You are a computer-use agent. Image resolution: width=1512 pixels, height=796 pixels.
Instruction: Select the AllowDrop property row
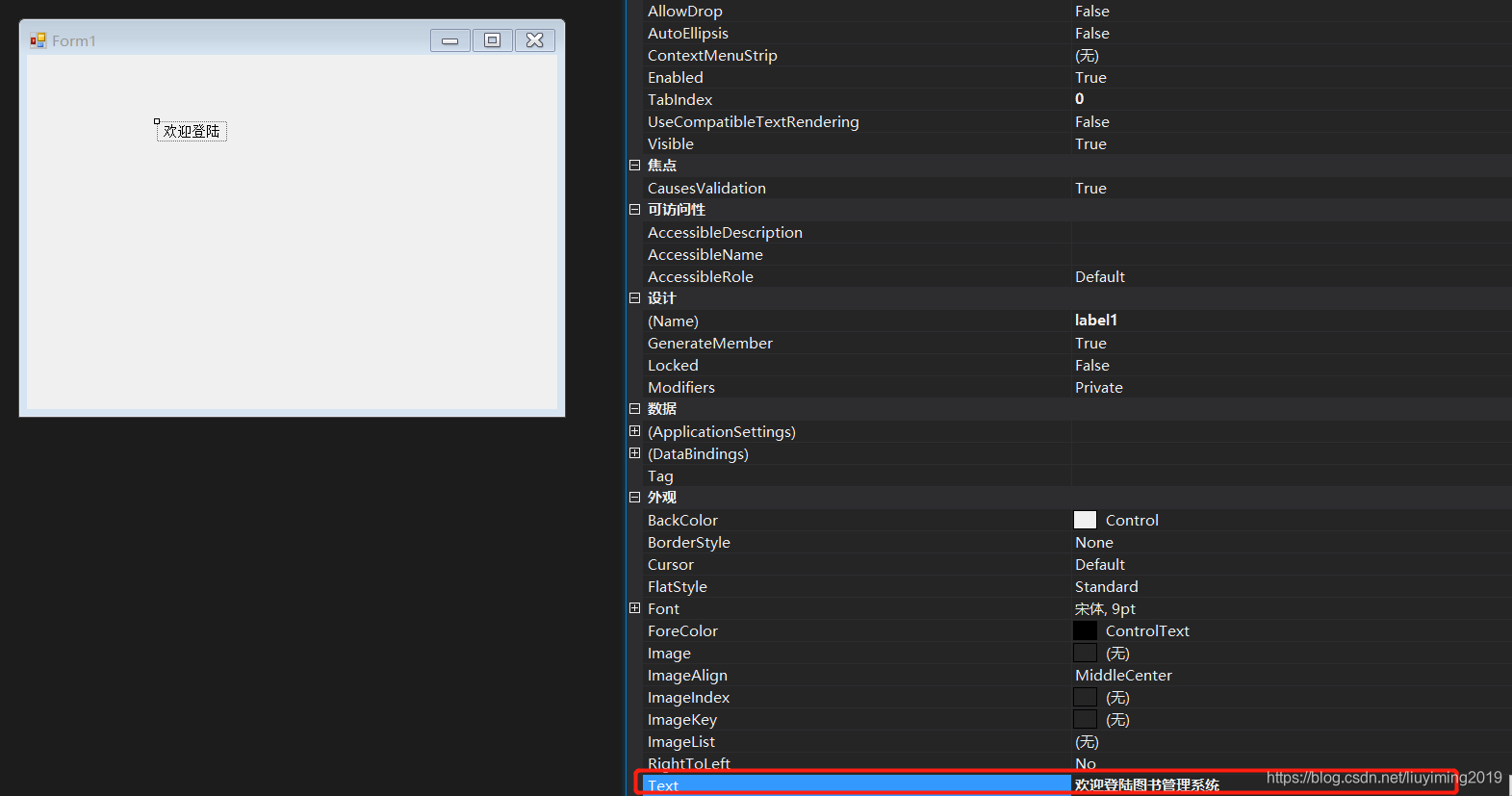(1076, 11)
